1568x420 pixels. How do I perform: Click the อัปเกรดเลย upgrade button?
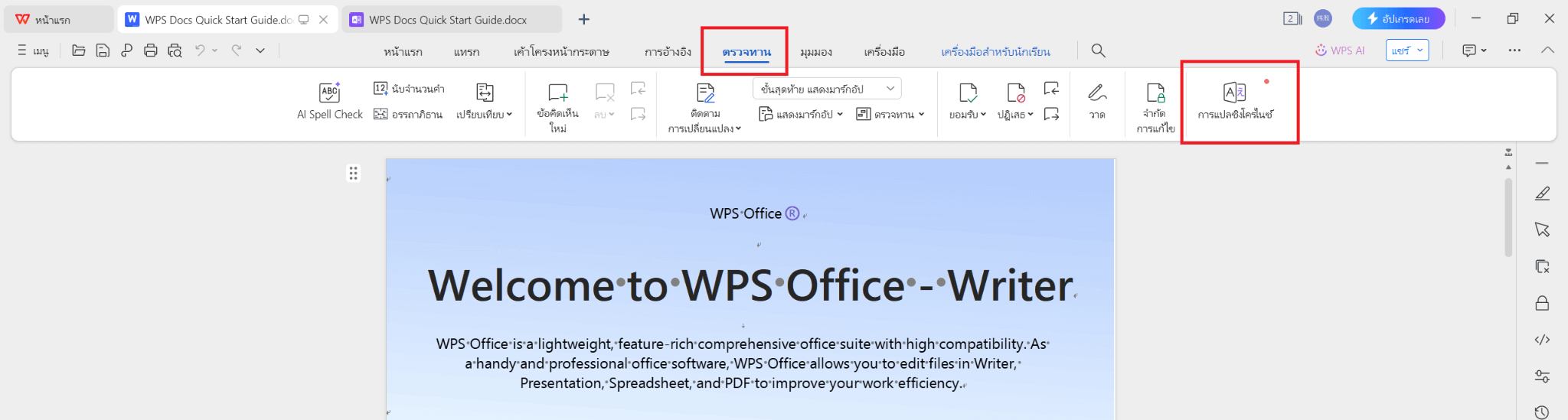(1398, 18)
